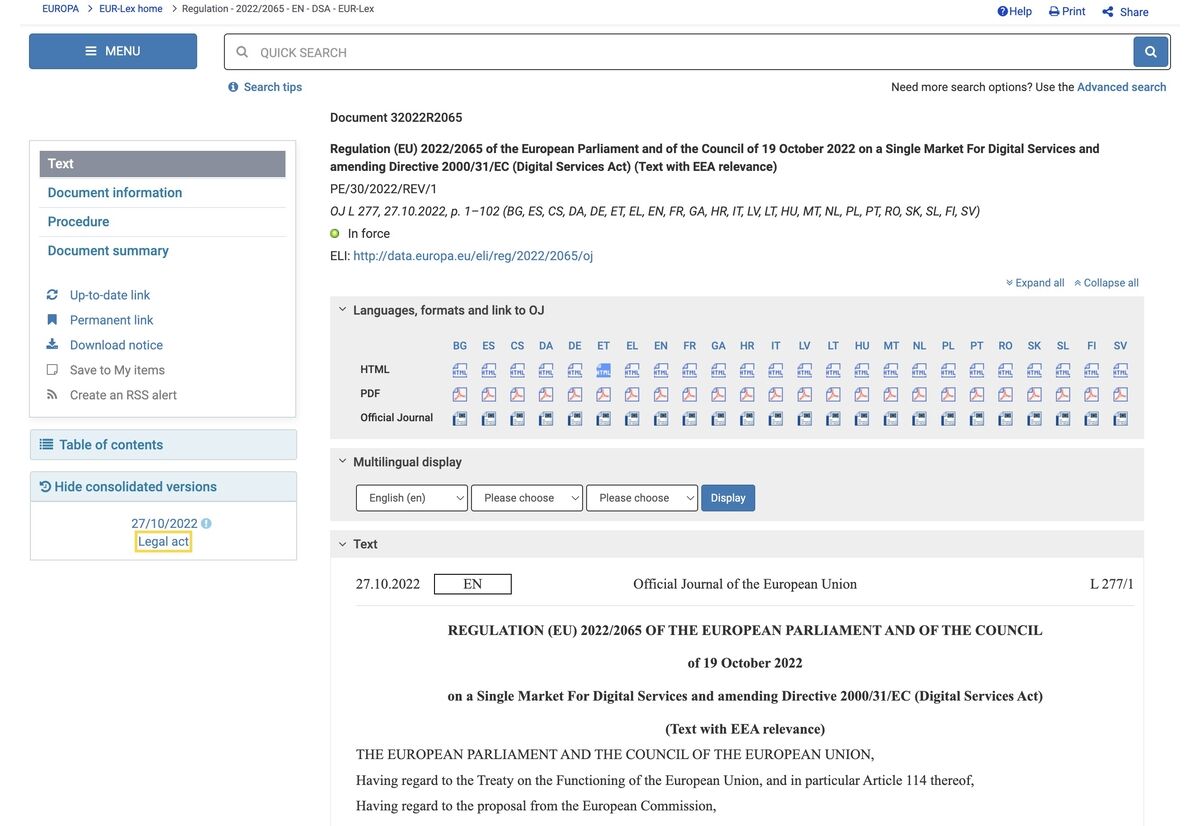Click the Print icon in header
Image resolution: width=1200 pixels, height=826 pixels.
tap(1054, 11)
